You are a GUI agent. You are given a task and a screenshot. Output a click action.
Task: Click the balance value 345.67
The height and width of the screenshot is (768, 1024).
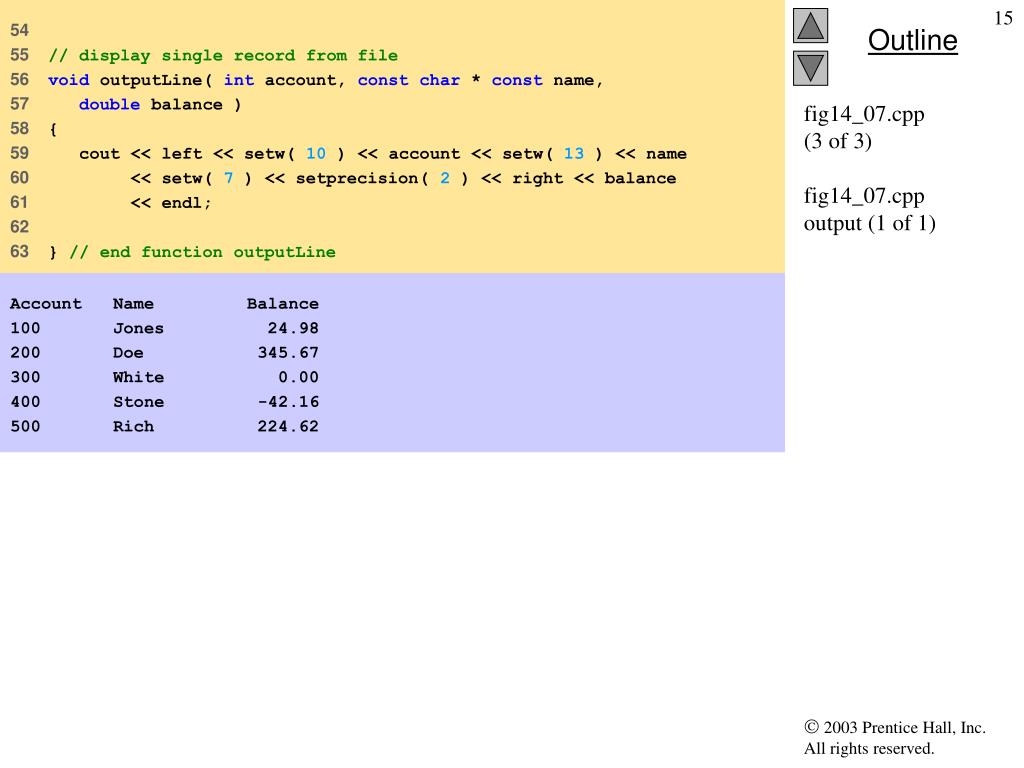288,353
